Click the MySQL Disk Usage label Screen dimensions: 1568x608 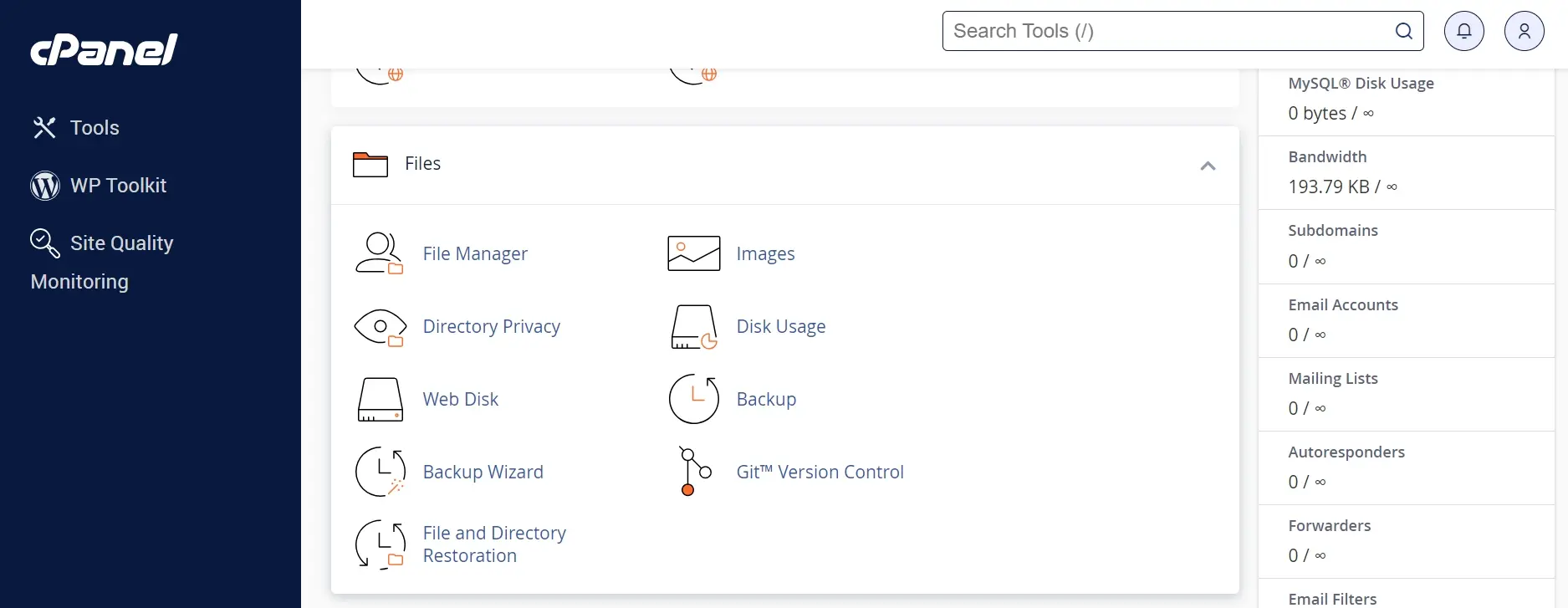[1361, 84]
